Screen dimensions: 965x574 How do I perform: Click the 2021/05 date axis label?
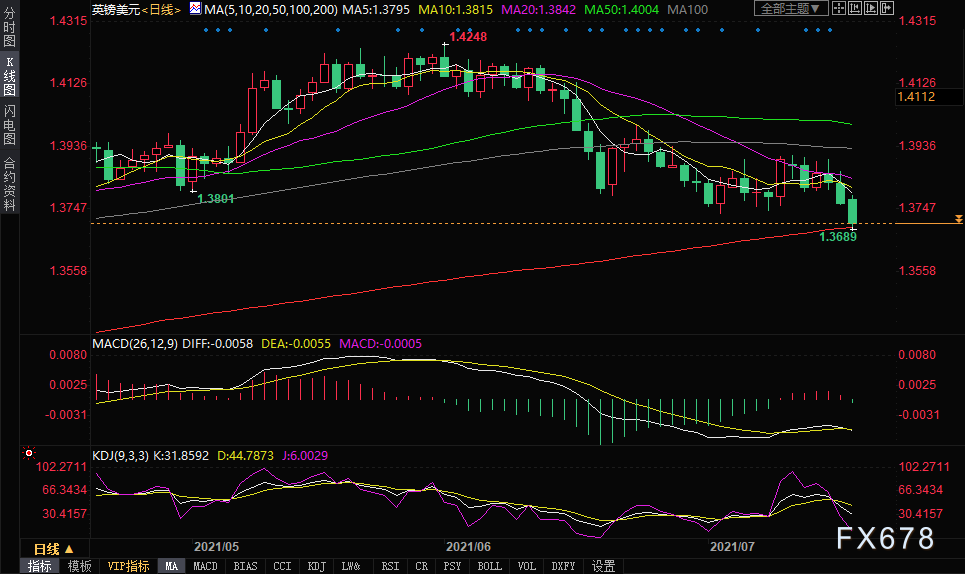(x=216, y=546)
